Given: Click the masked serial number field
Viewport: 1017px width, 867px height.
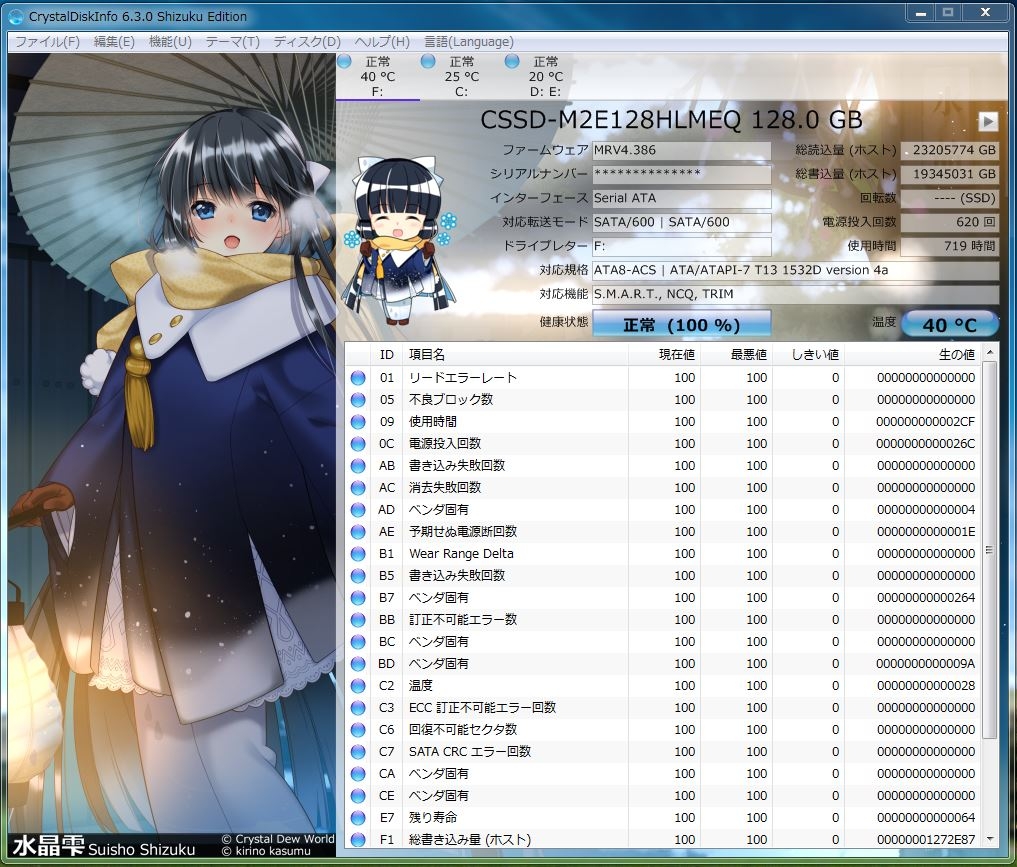Looking at the screenshot, I should point(682,174).
